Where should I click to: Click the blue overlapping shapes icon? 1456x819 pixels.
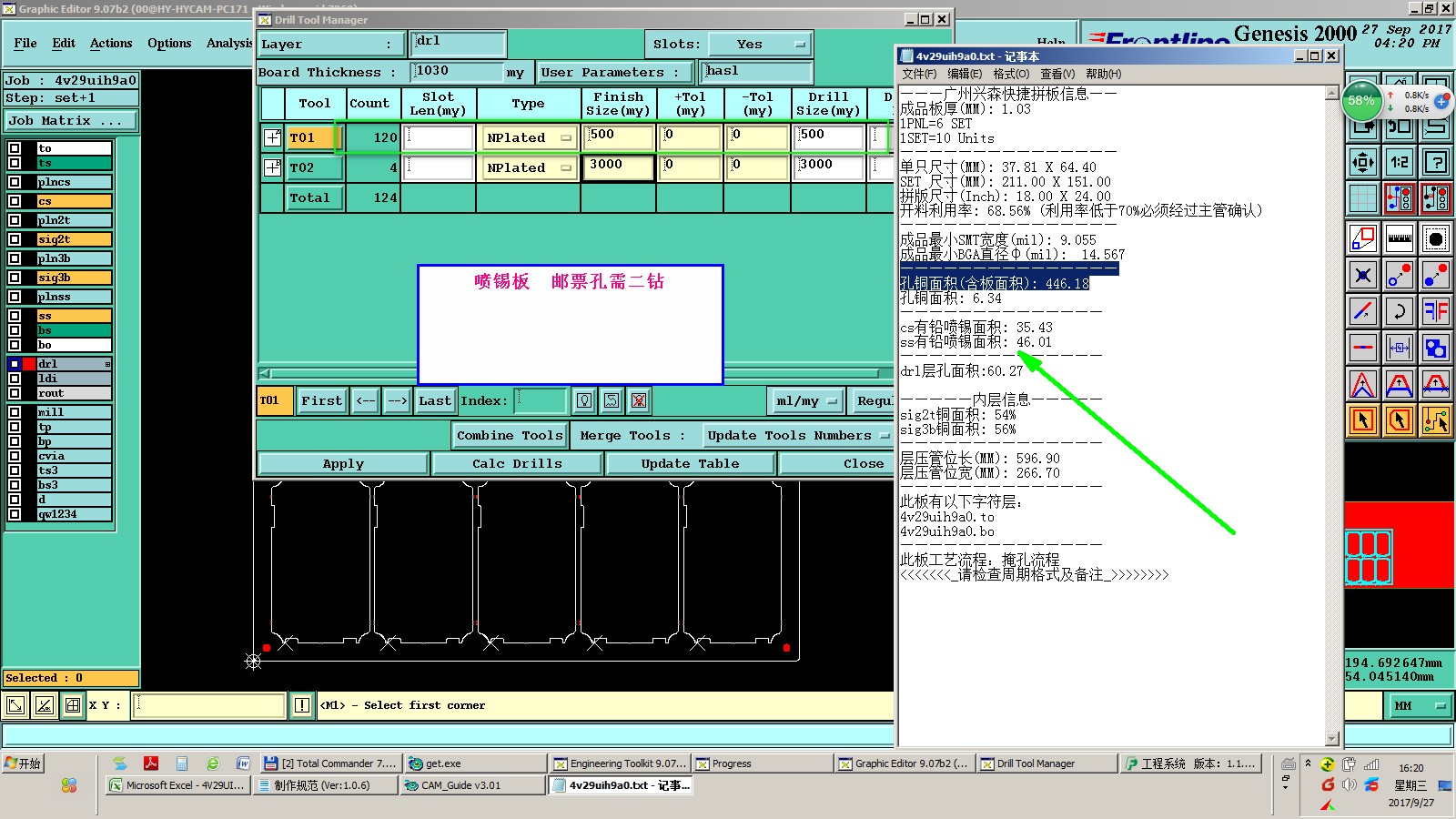tap(1436, 348)
